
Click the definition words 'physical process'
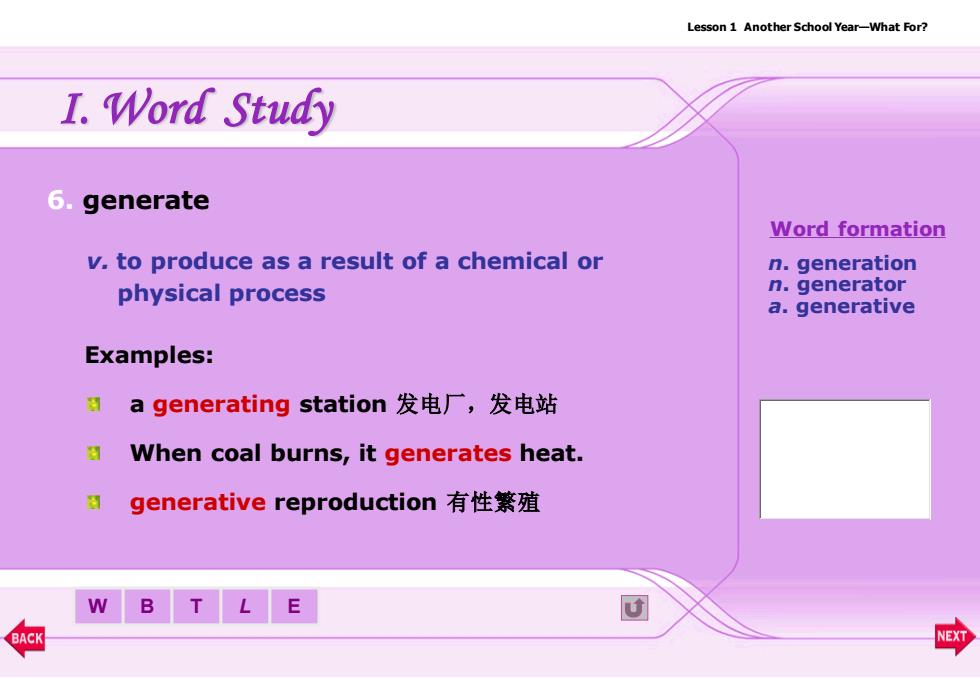tap(221, 294)
